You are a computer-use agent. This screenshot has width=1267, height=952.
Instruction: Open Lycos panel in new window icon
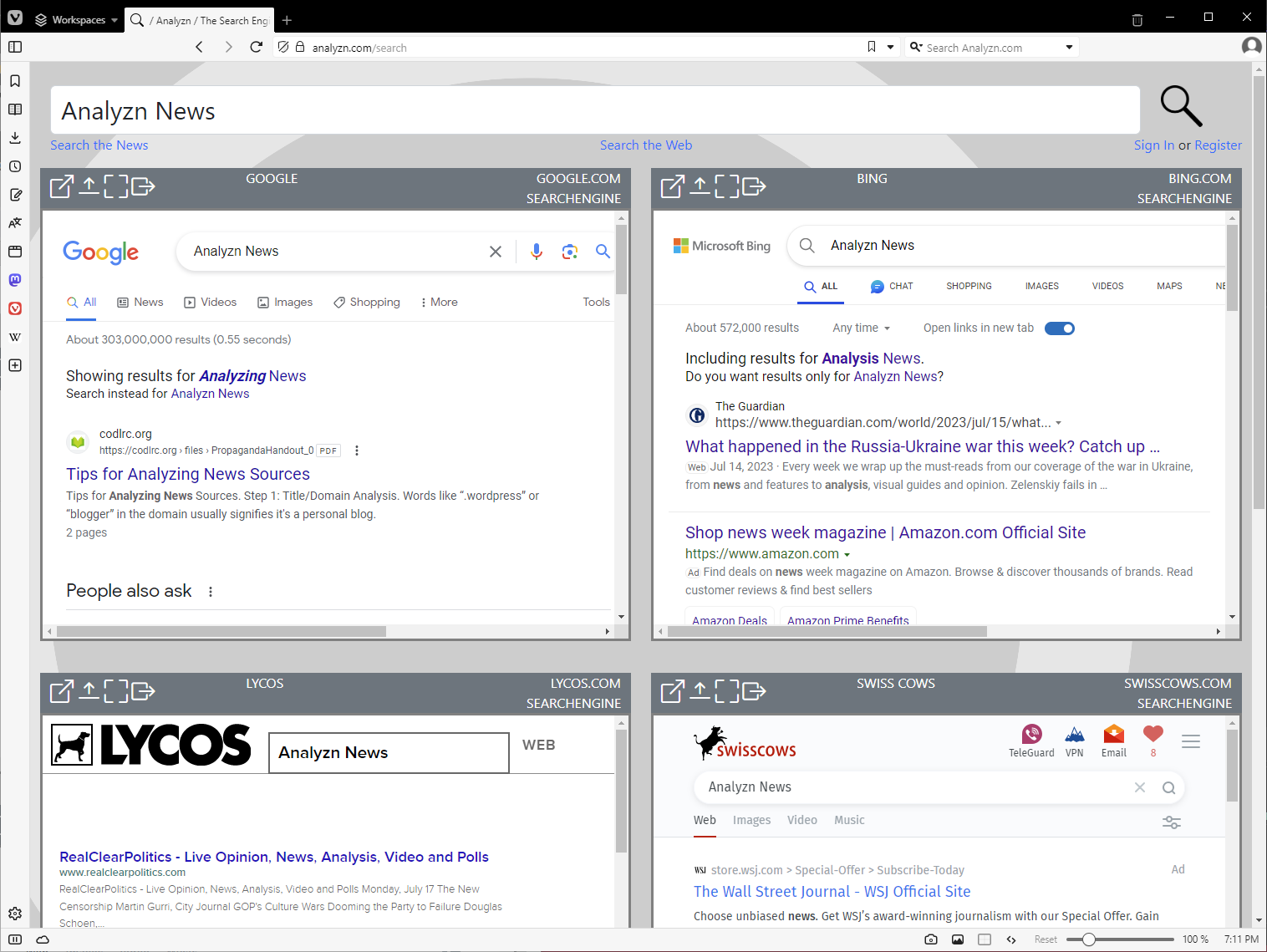tap(62, 691)
